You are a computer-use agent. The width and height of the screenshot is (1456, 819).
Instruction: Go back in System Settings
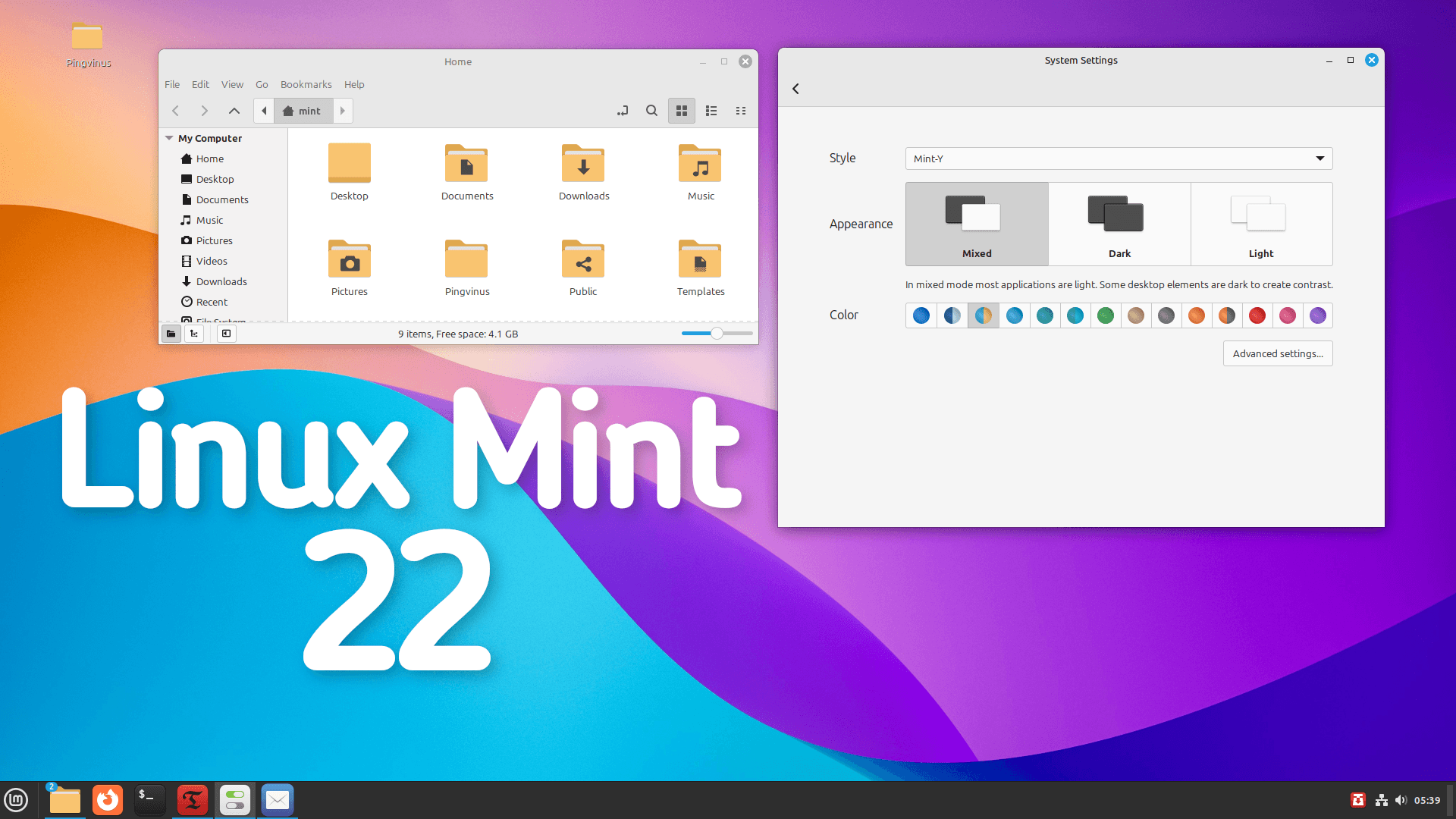pos(795,89)
